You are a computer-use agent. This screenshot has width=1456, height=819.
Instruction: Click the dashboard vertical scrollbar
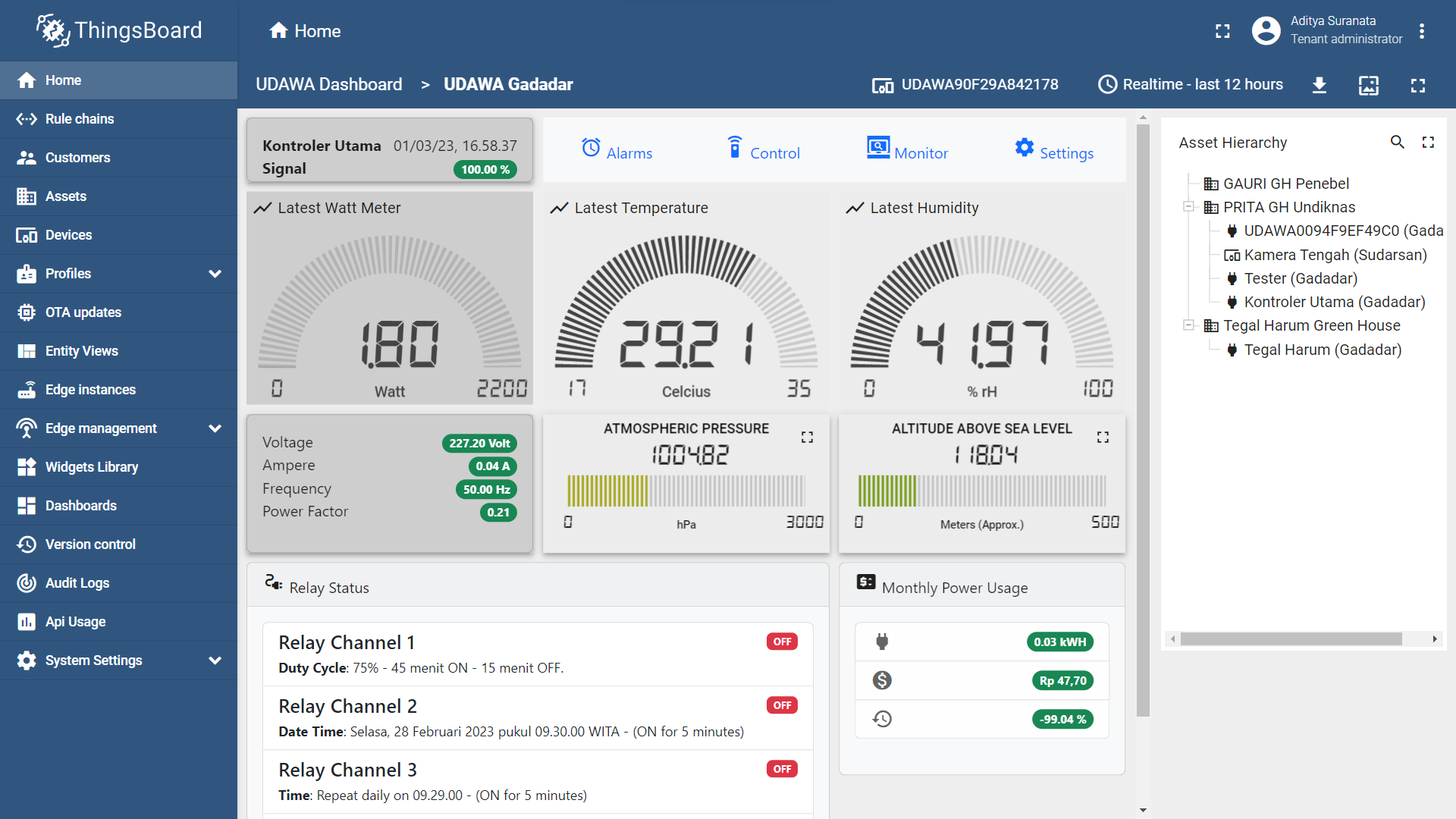coord(1144,420)
